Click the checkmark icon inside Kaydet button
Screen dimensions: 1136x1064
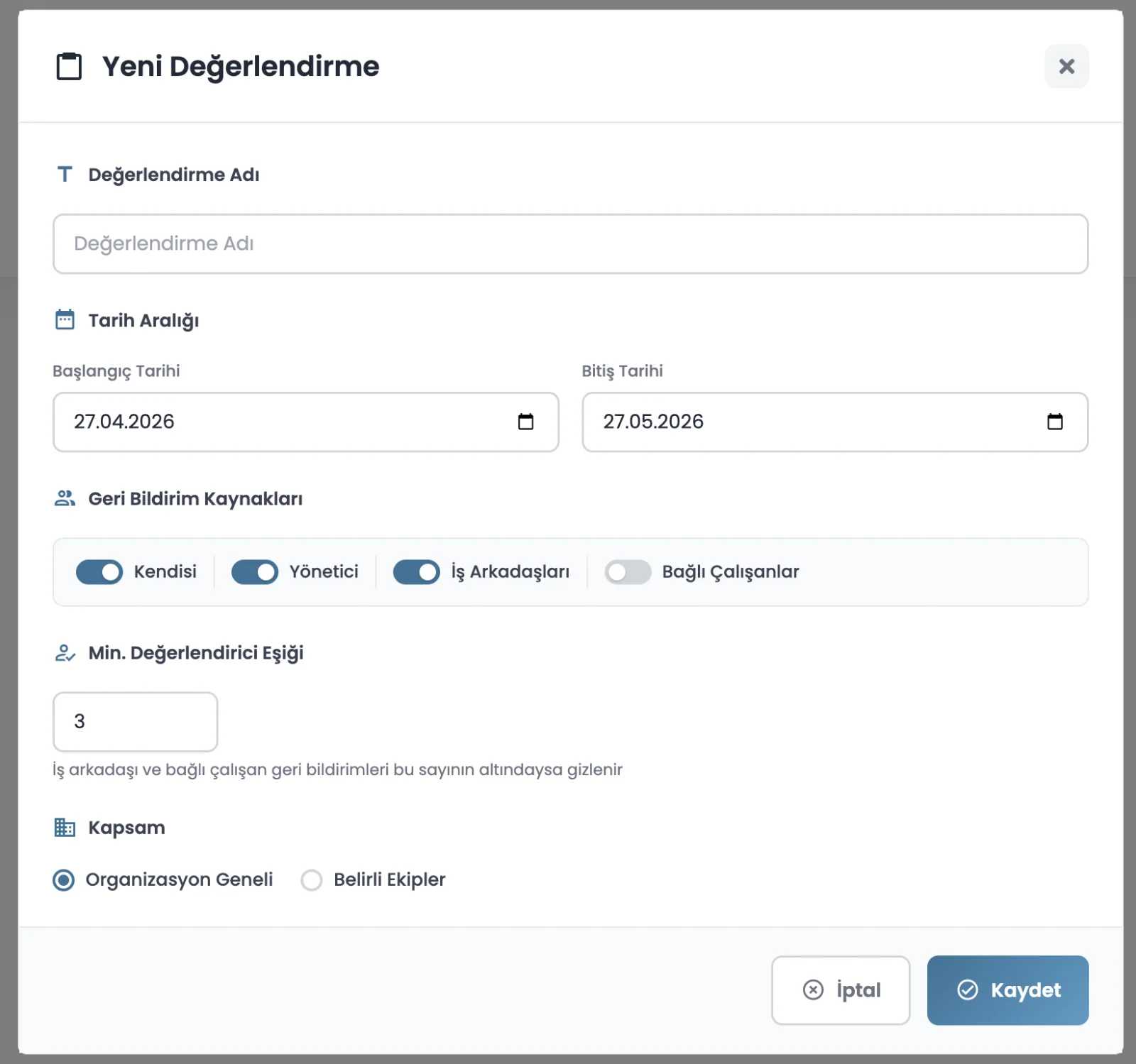(x=966, y=989)
